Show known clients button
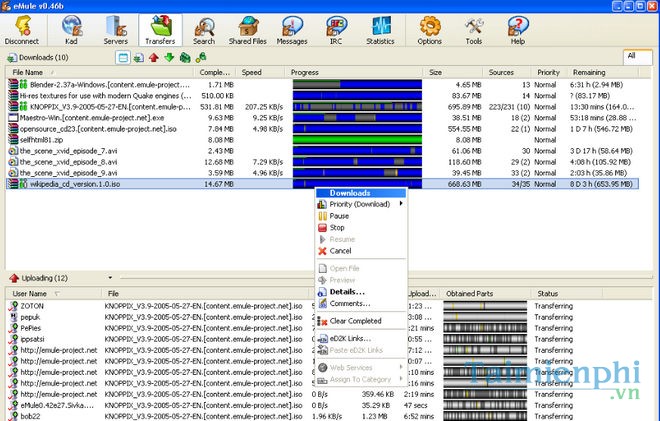 [201, 58]
